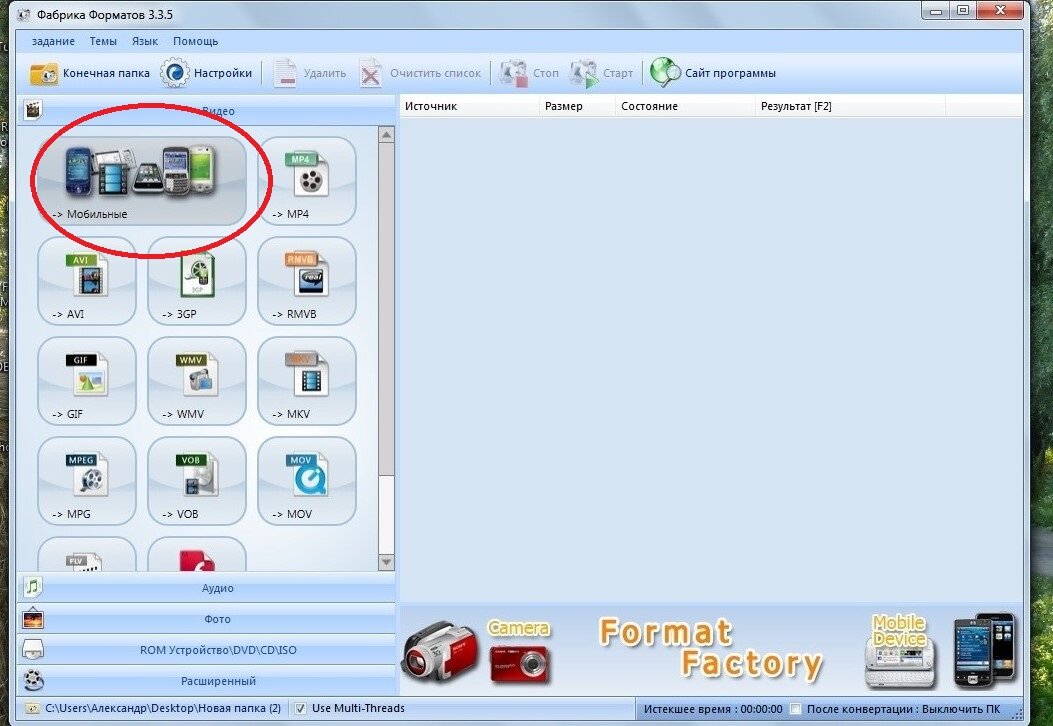Screen dimensions: 1053x726
Task: Expand the Фото section
Action: (206, 619)
